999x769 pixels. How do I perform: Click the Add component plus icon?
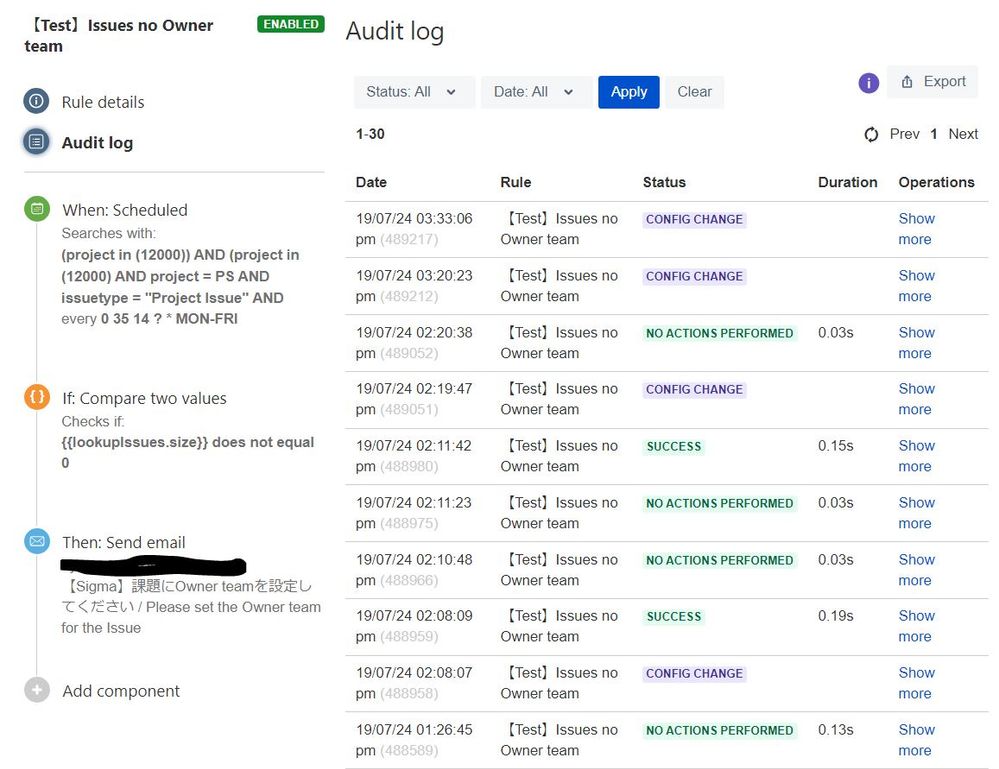(37, 689)
